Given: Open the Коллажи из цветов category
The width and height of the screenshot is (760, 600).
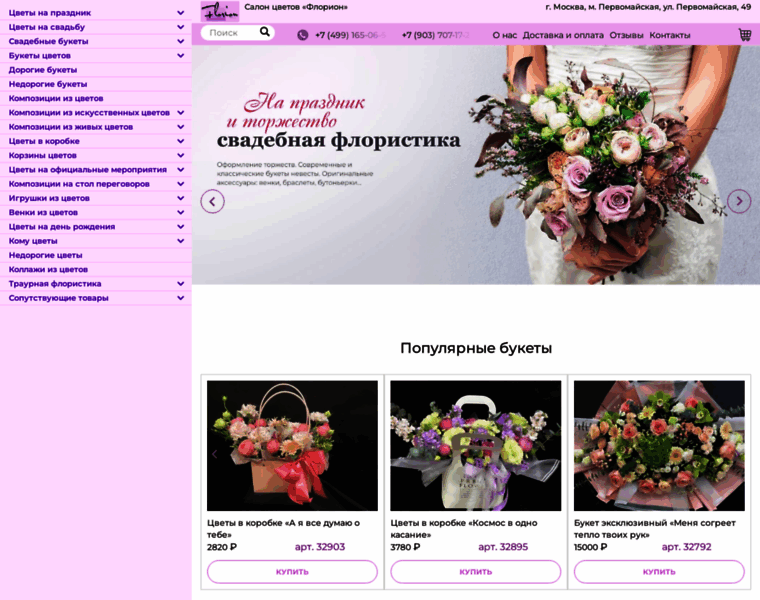Looking at the screenshot, I should 48,270.
